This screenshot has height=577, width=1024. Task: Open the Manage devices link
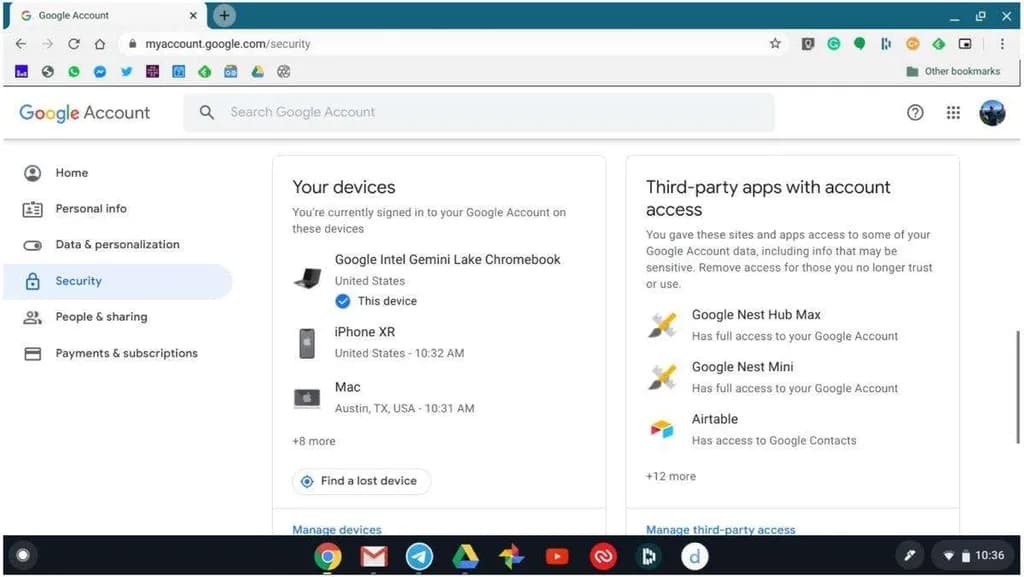[x=337, y=529]
